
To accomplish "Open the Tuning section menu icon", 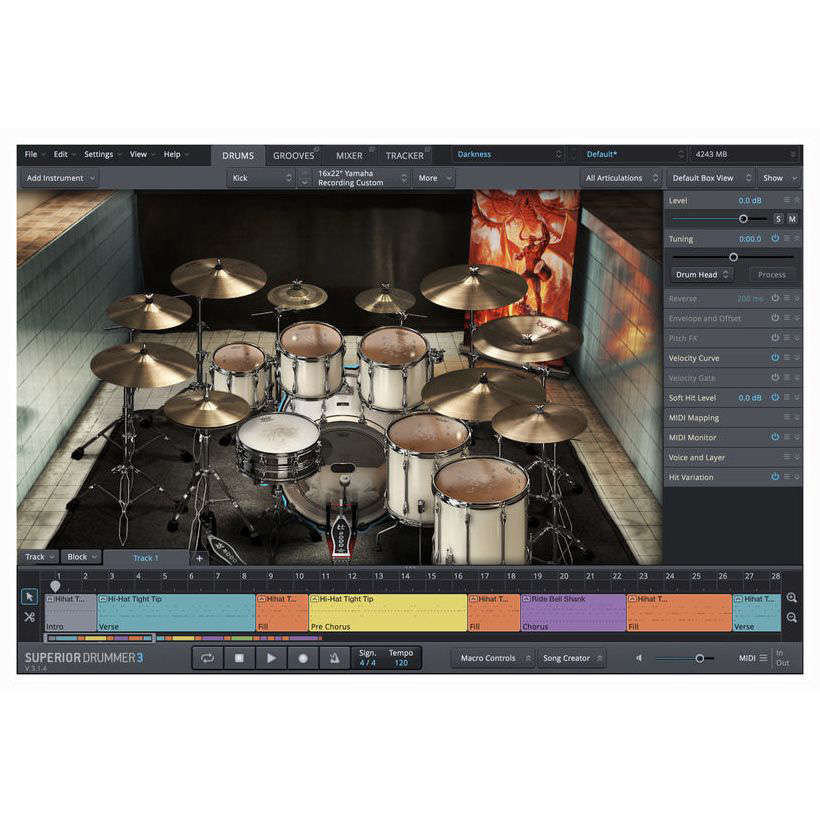I will 787,238.
